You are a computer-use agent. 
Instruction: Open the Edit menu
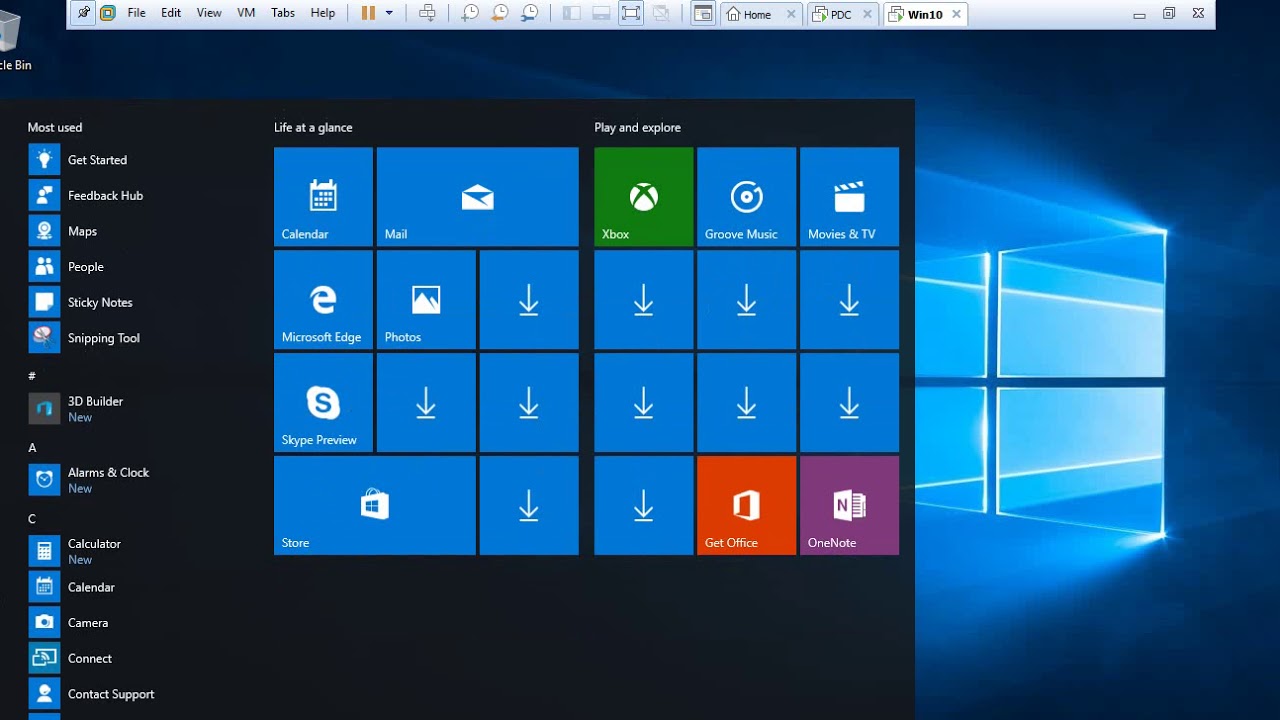coord(171,13)
